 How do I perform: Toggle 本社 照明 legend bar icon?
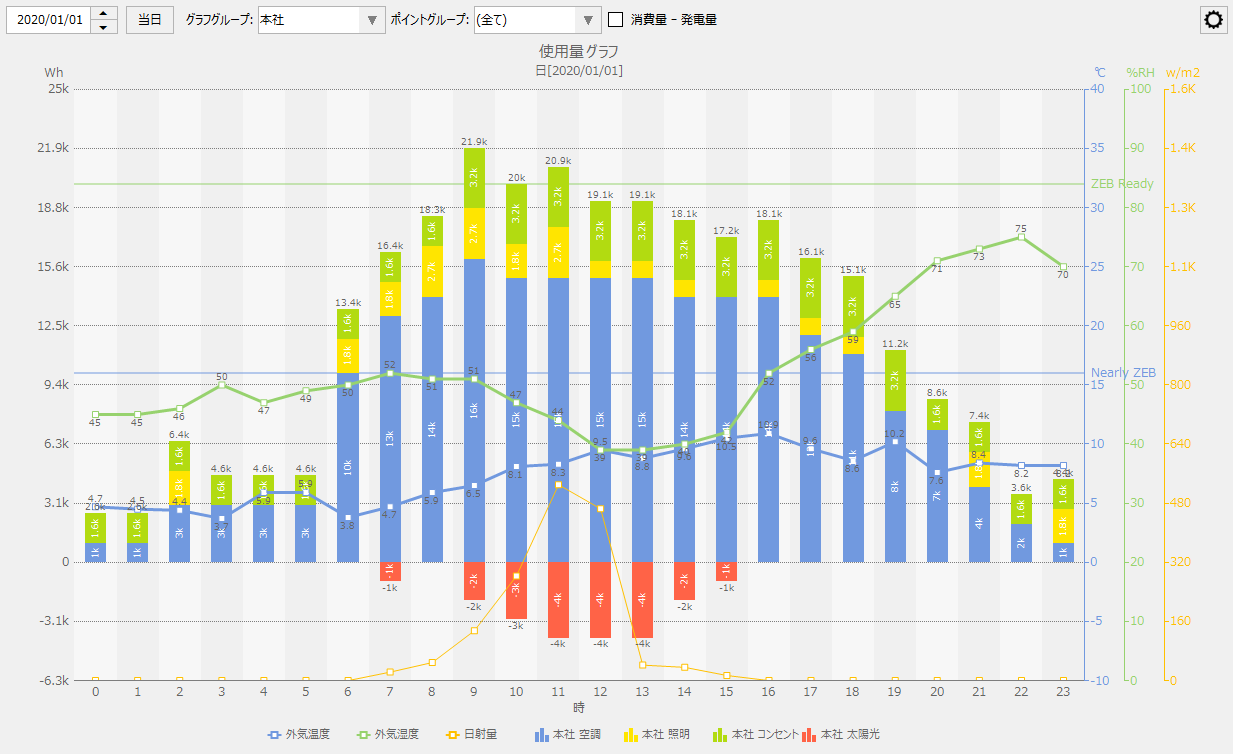tap(629, 735)
